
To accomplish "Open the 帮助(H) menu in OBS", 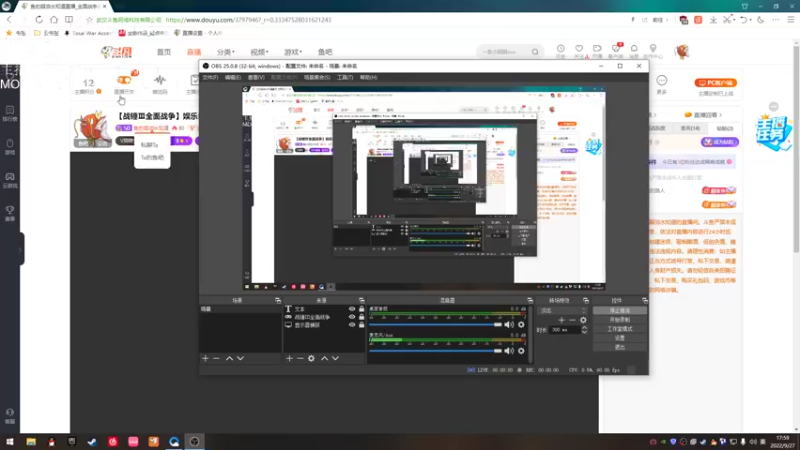I will [368, 78].
